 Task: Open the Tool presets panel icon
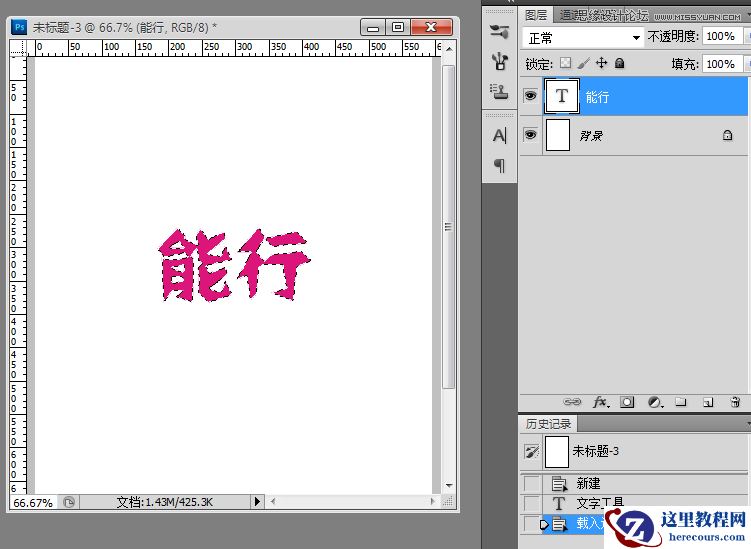pos(499,61)
